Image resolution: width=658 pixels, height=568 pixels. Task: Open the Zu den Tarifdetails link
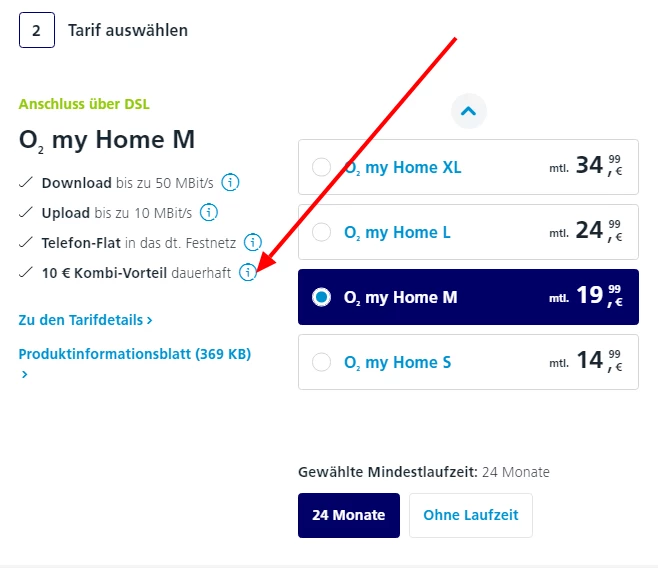point(85,320)
